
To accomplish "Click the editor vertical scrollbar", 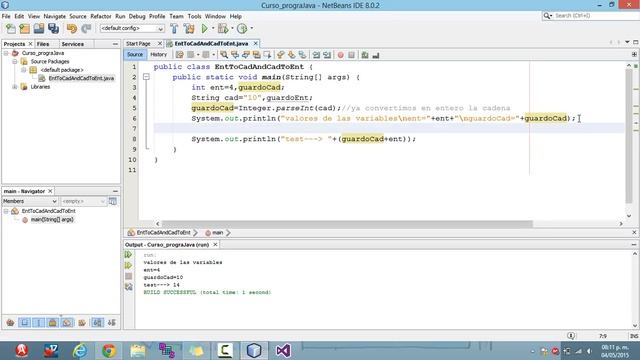I will pos(629,137).
